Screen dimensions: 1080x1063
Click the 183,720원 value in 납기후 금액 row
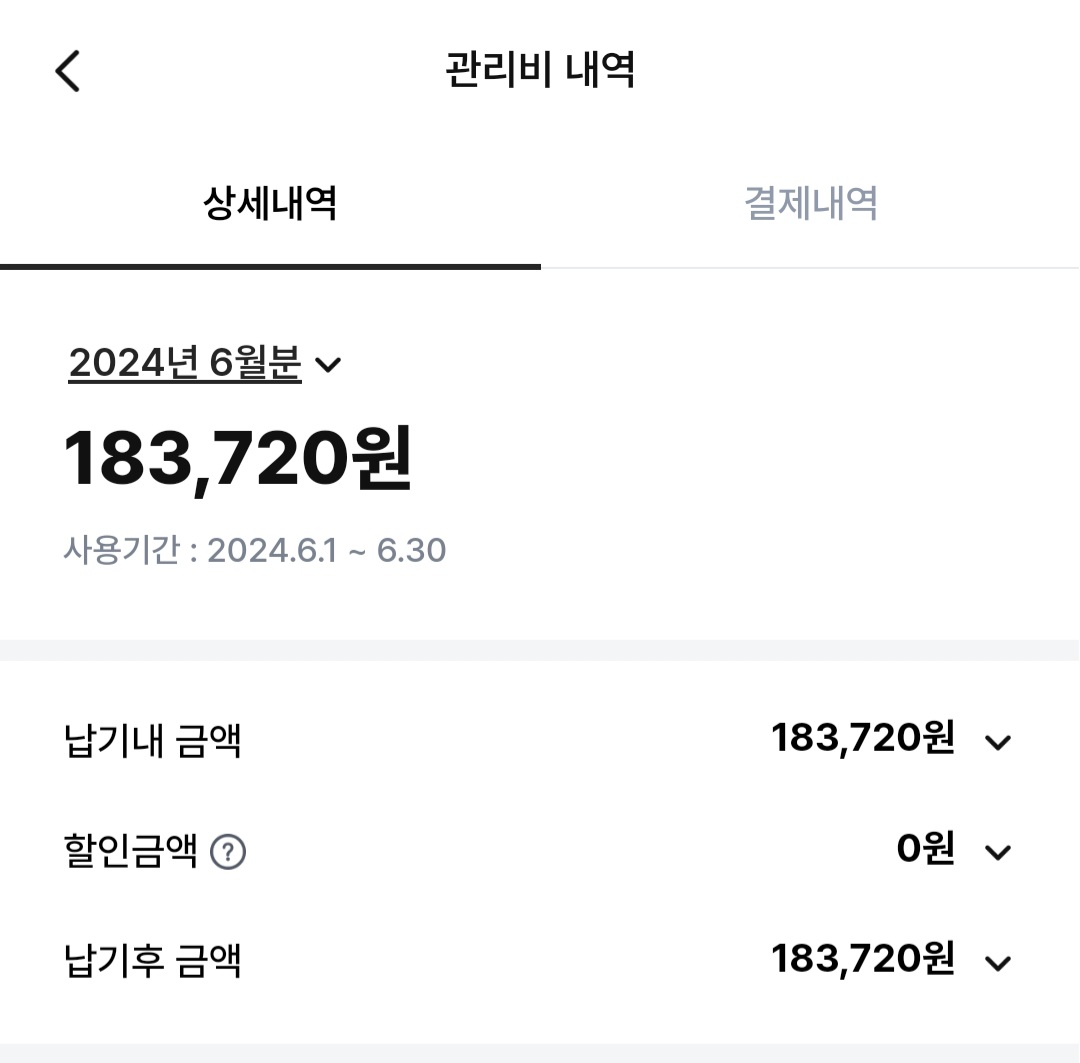(862, 960)
